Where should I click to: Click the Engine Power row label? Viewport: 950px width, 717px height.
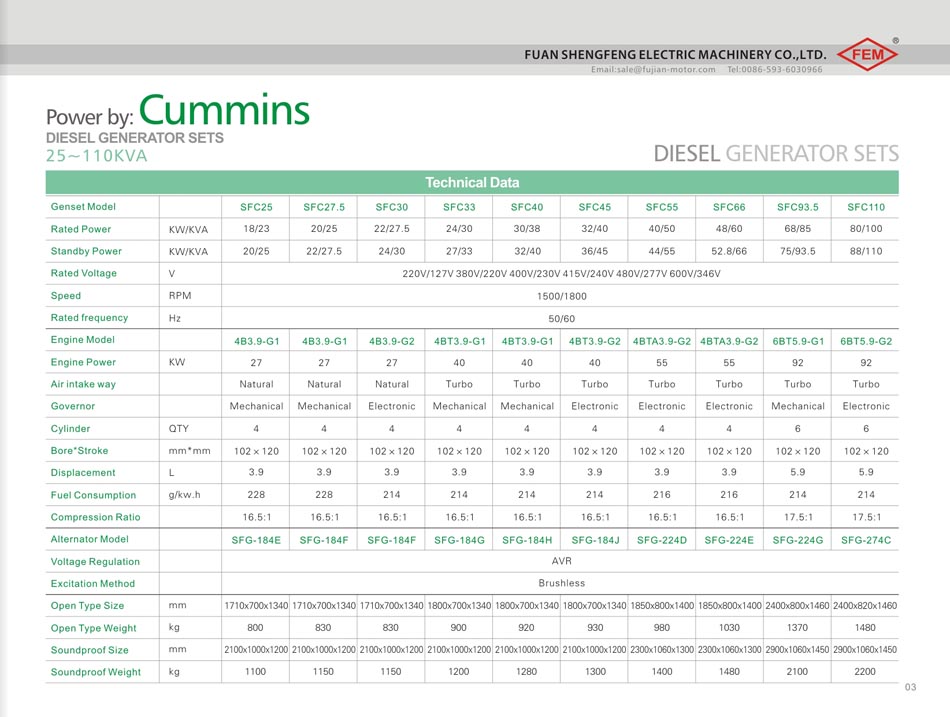[83, 362]
